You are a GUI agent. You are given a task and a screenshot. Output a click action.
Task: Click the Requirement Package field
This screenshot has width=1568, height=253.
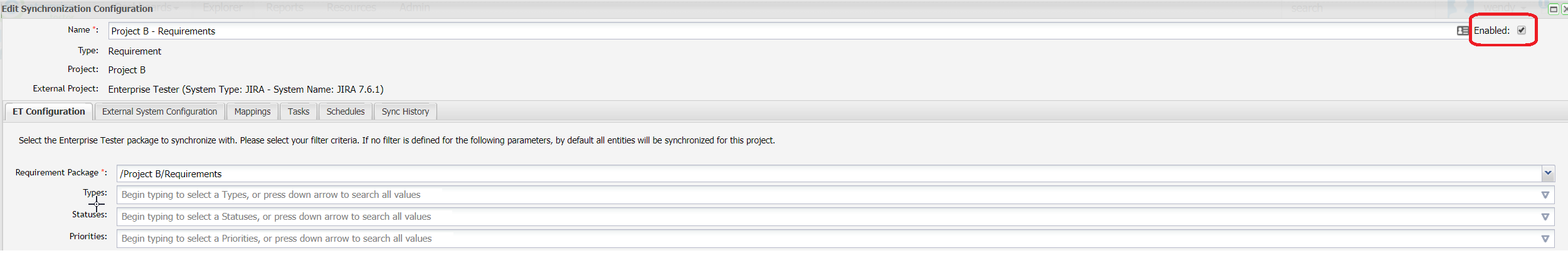click(815, 173)
